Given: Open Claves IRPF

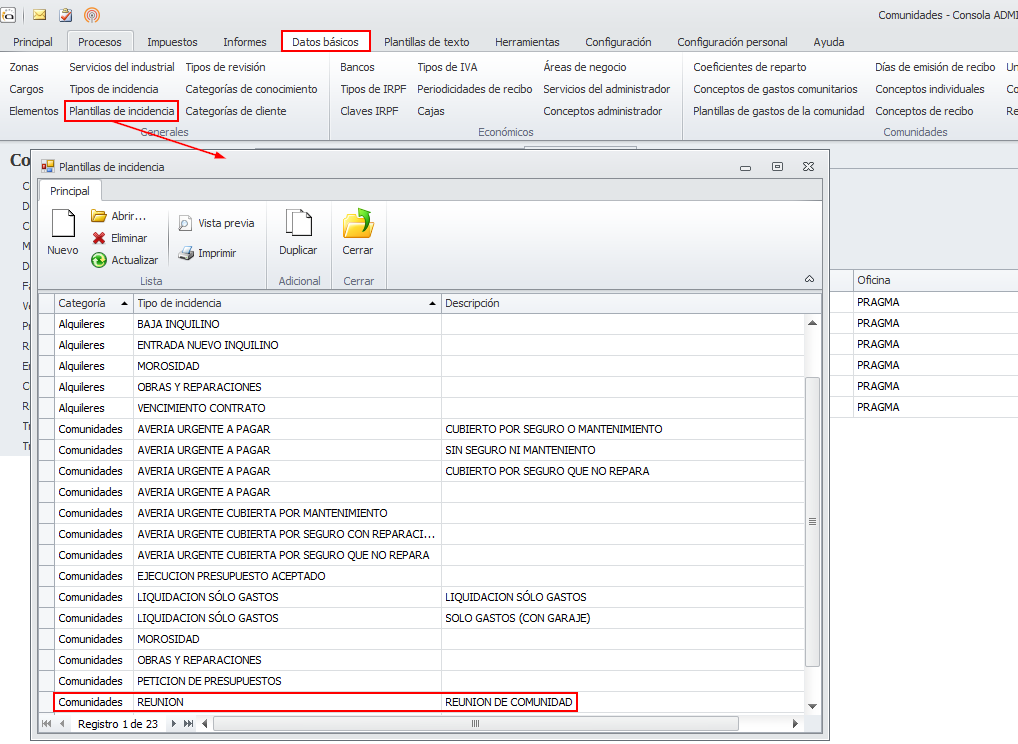Looking at the screenshot, I should coord(369,111).
